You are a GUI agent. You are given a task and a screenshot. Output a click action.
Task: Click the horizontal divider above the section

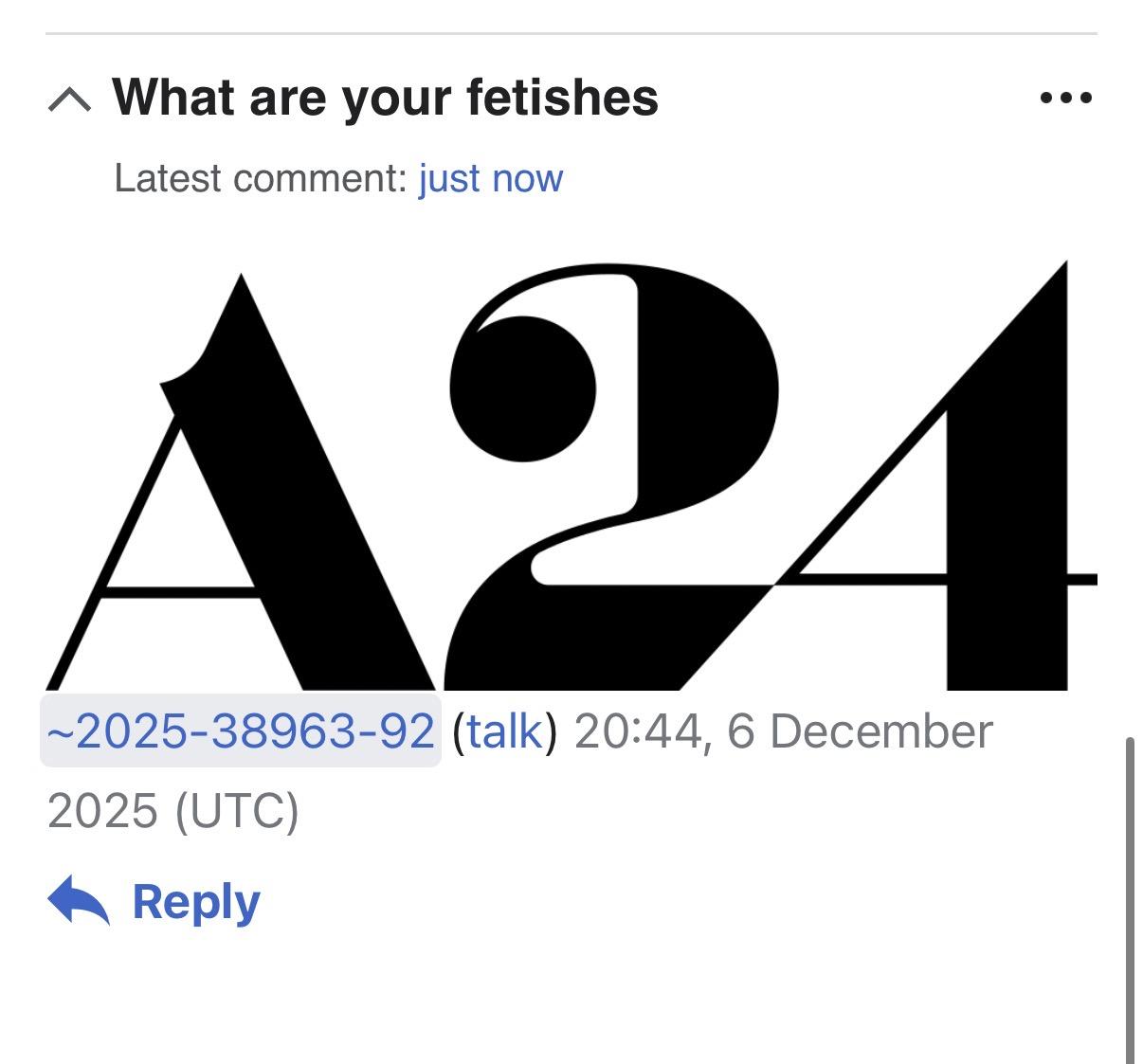[571, 34]
